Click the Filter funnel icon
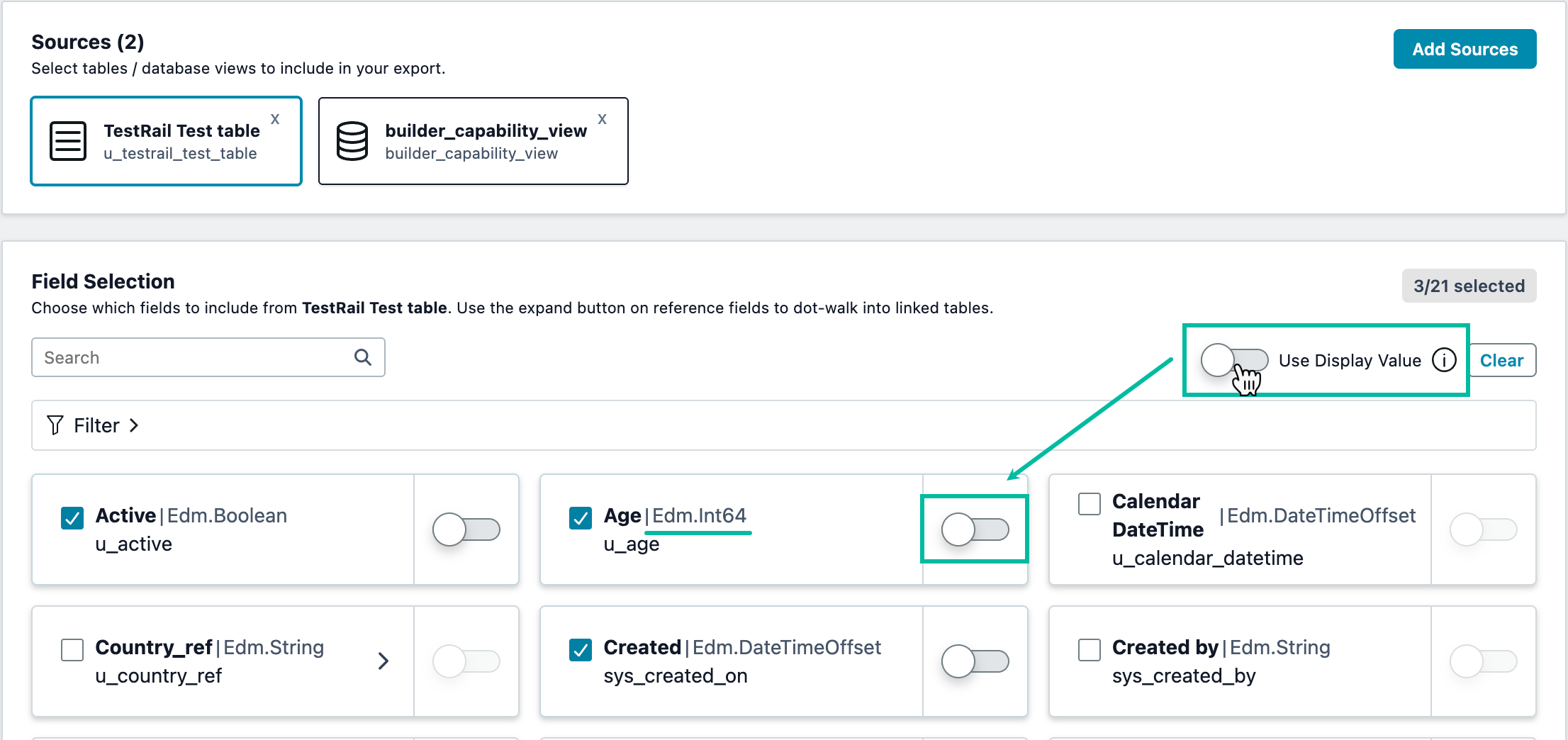This screenshot has height=740, width=1568. [x=55, y=425]
